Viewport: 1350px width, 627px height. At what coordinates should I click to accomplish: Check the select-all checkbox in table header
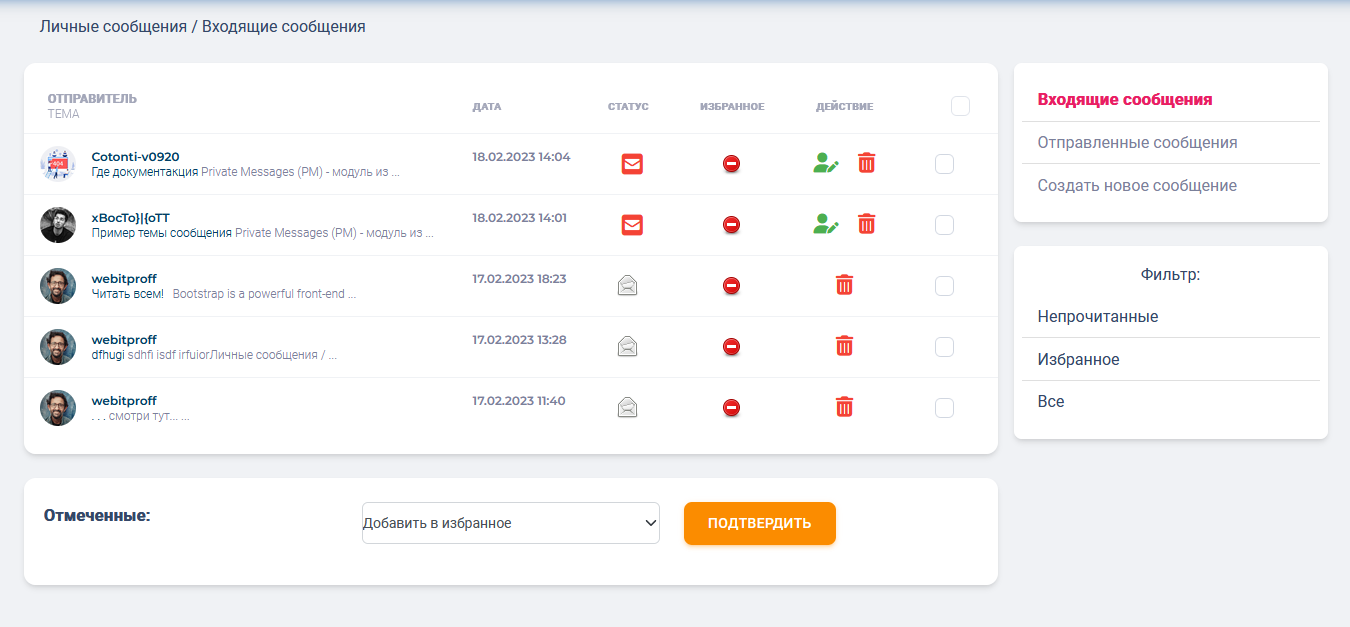tap(960, 106)
